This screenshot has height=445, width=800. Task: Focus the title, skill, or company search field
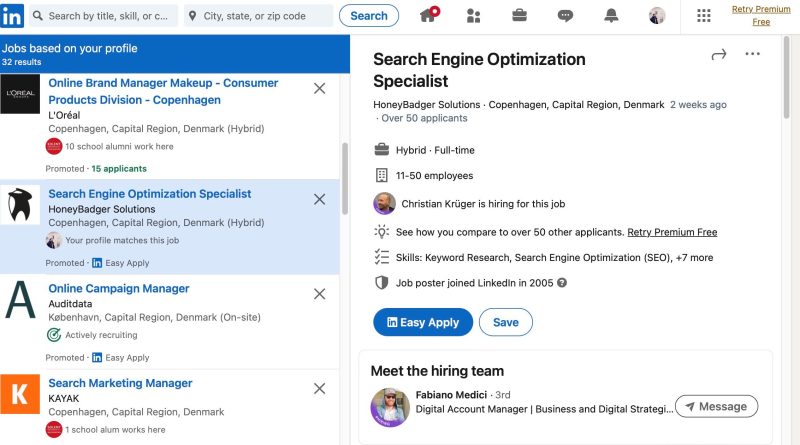104,16
